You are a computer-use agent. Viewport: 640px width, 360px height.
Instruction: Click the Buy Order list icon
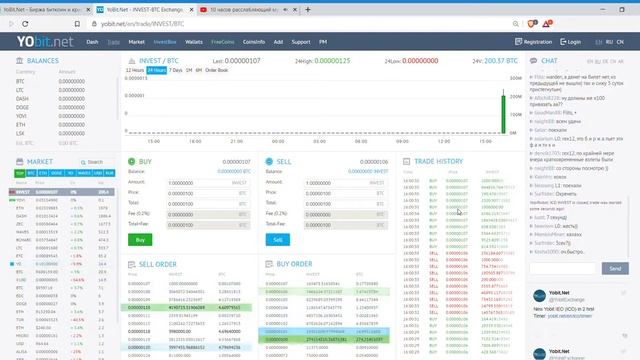click(269, 264)
